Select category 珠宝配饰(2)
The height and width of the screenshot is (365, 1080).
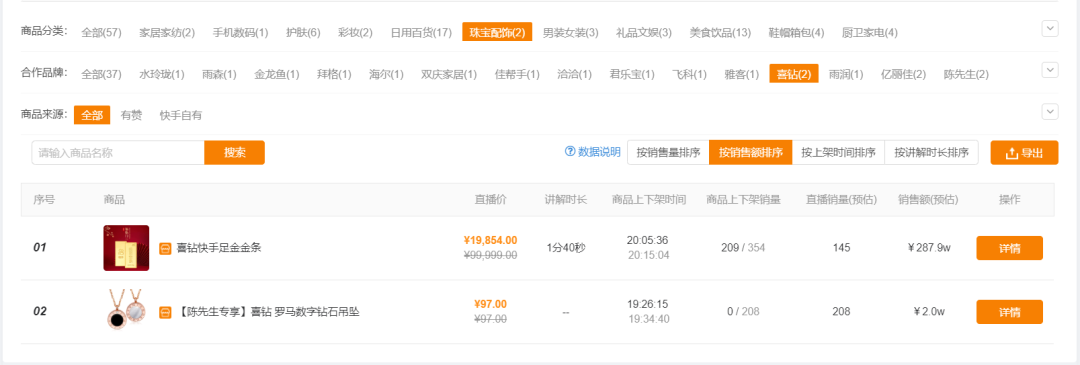[497, 32]
